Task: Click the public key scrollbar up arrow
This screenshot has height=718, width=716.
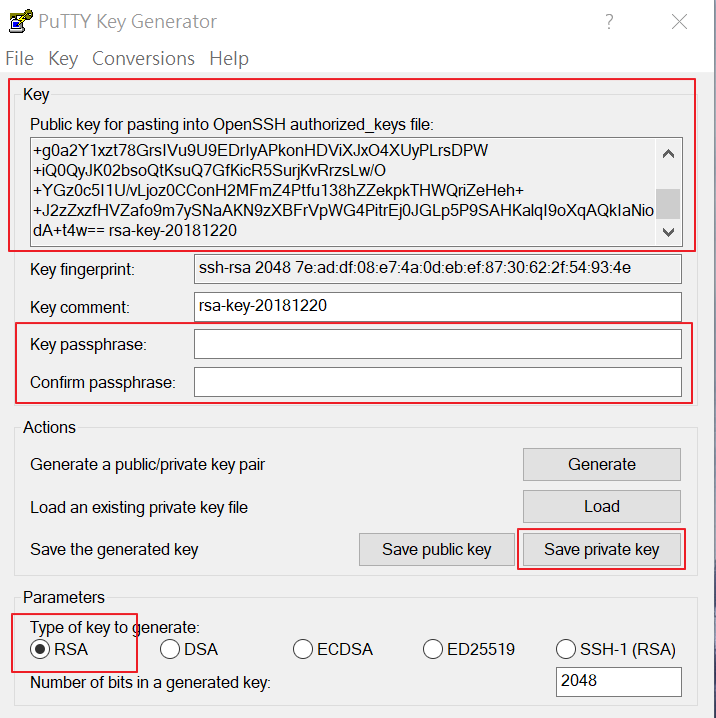Action: coord(668,154)
